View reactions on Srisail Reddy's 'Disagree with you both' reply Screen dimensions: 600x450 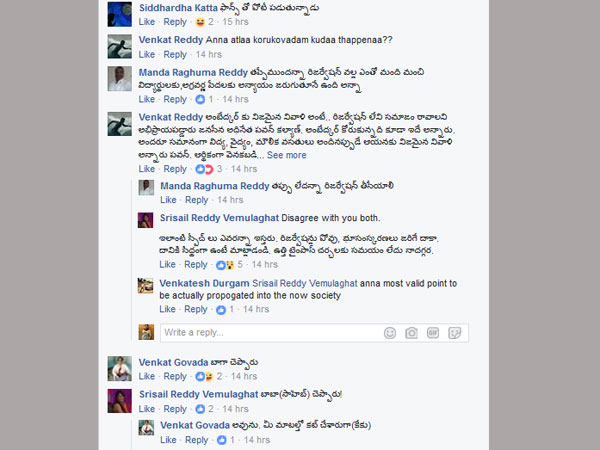tap(229, 265)
